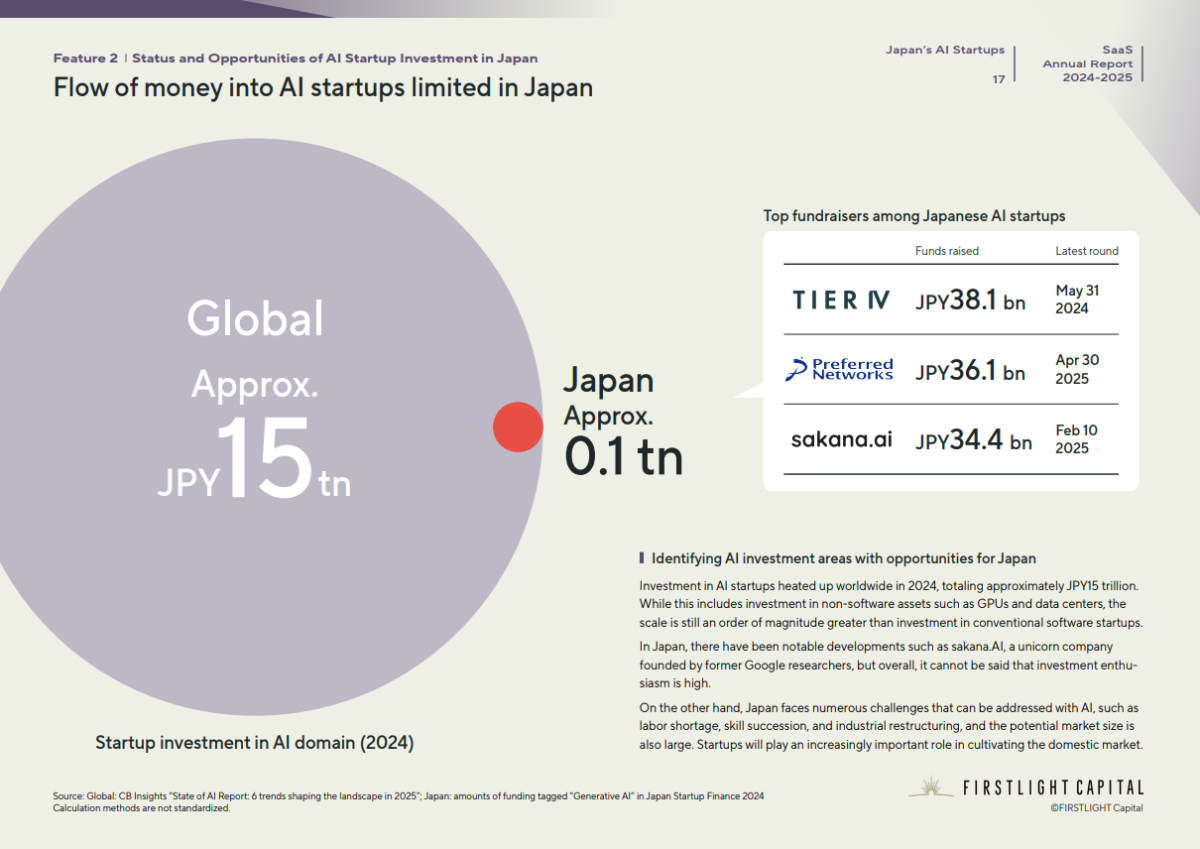The image size is (1200, 849).
Task: Click the slide title about money flow
Action: pyautogui.click(x=323, y=88)
